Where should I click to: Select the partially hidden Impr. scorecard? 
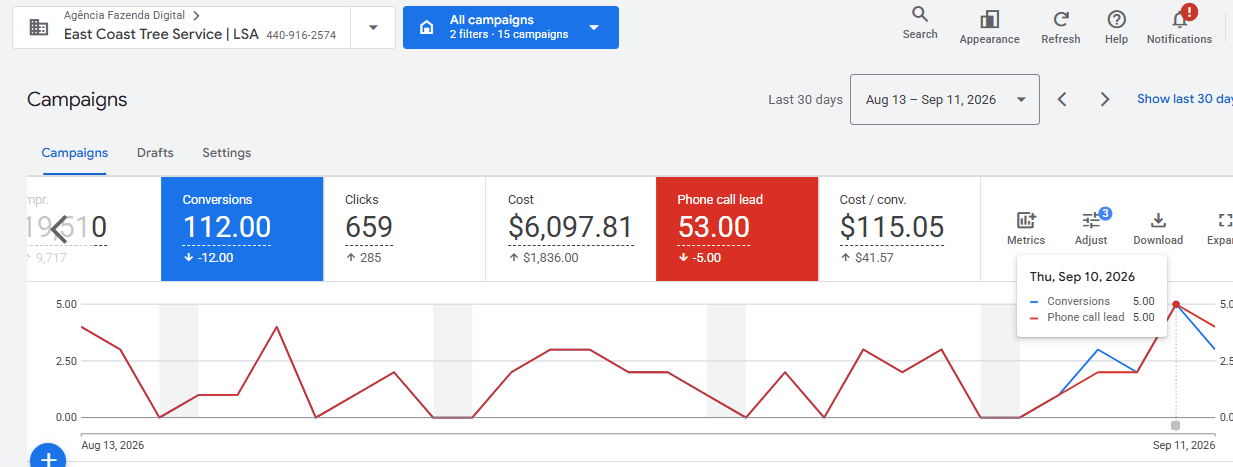tap(93, 229)
